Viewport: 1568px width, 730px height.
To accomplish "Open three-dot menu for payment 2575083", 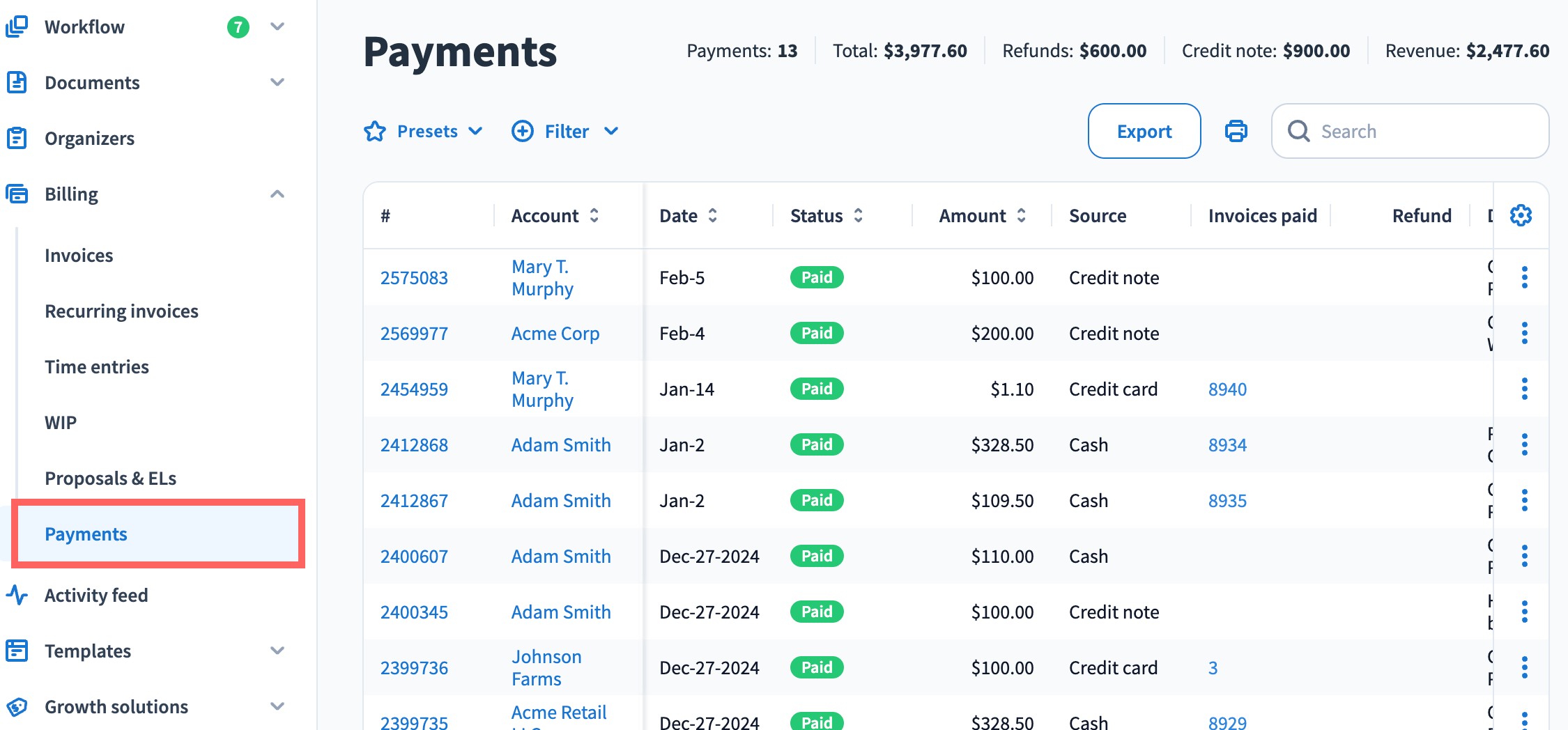I will (1524, 277).
